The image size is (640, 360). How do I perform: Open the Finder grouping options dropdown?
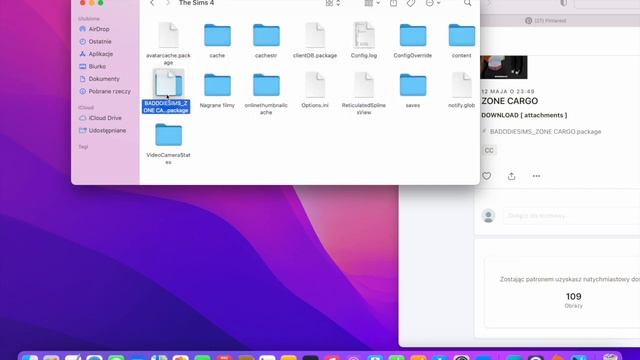372,3
